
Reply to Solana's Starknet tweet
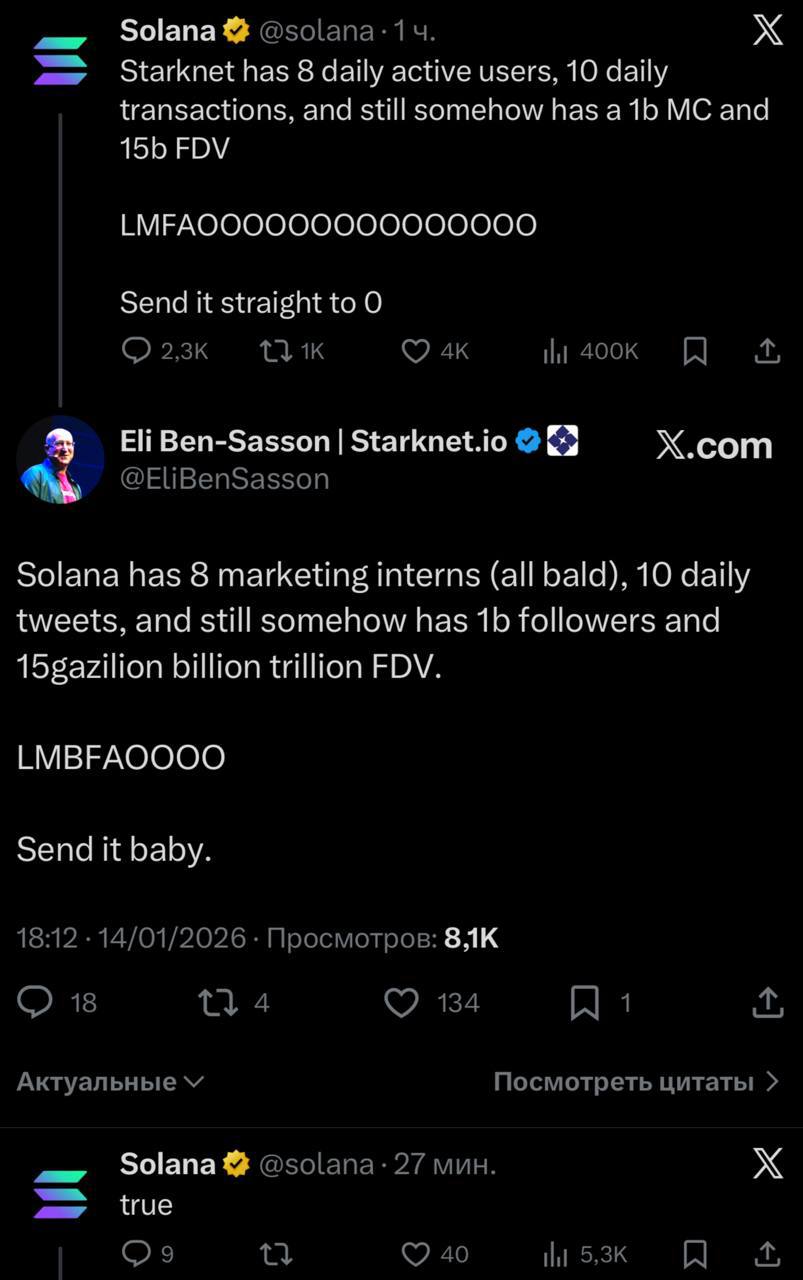pyautogui.click(x=136, y=350)
